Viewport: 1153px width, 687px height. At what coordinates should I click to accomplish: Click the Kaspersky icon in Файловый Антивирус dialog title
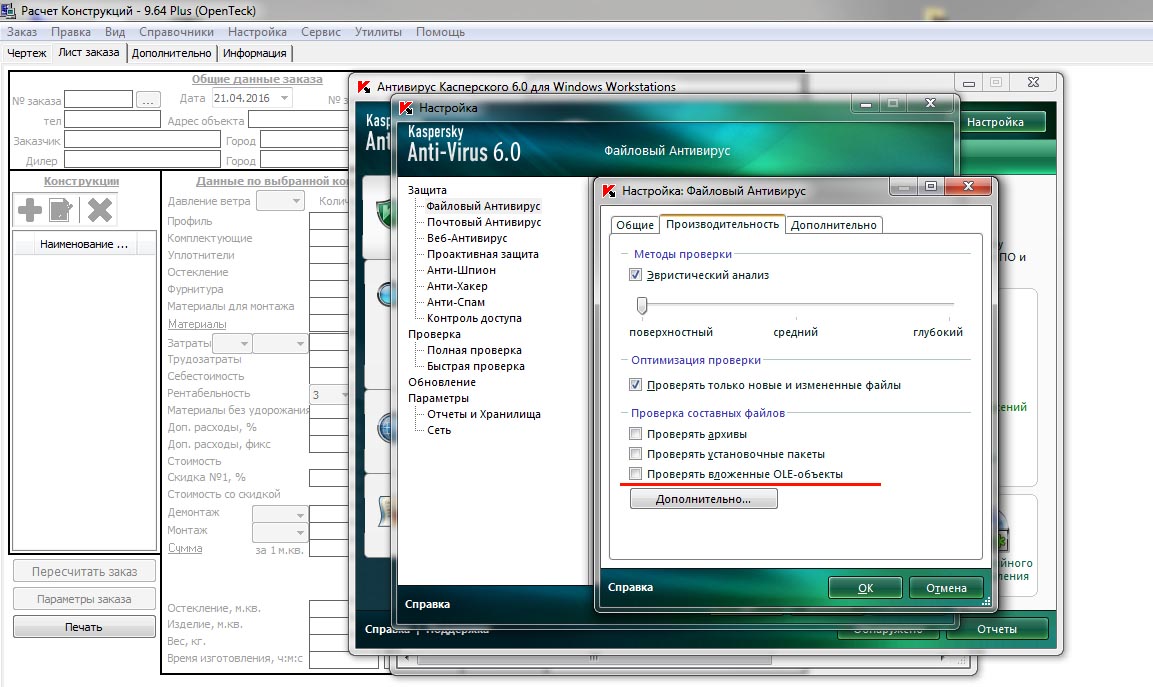click(x=609, y=191)
